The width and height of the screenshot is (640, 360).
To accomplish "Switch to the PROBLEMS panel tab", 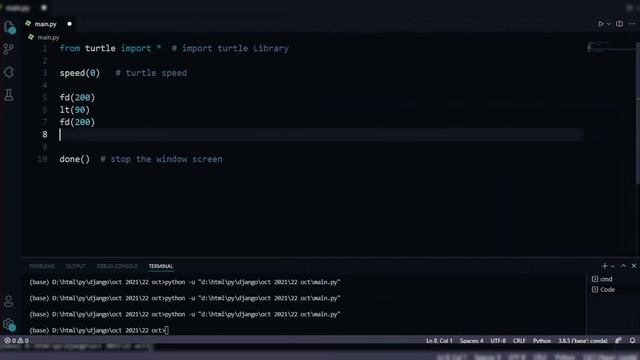I will point(42,266).
